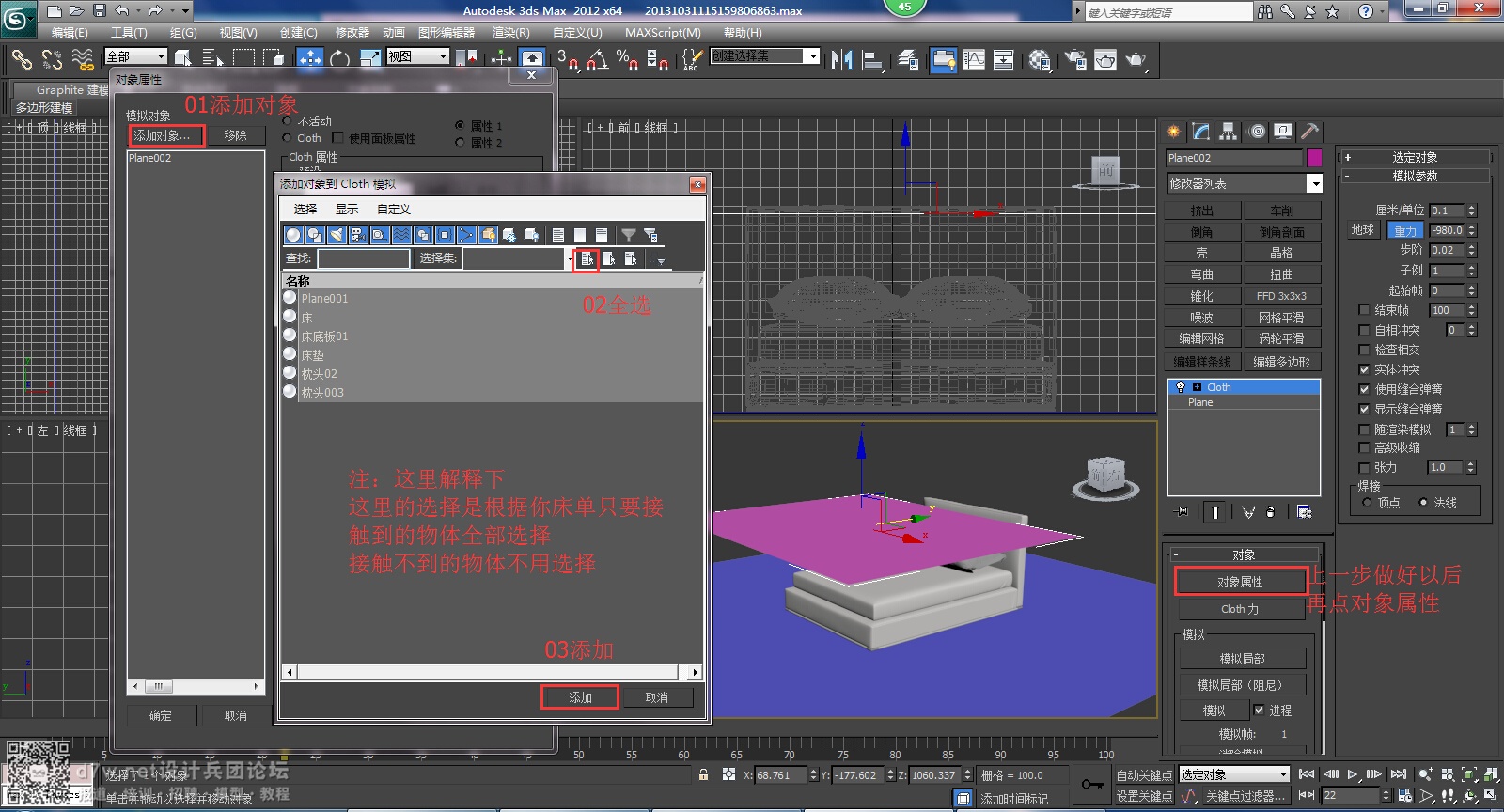Screen dimensions: 1504x812
Task: Switch to Motion command panel
Action: tap(1257, 132)
